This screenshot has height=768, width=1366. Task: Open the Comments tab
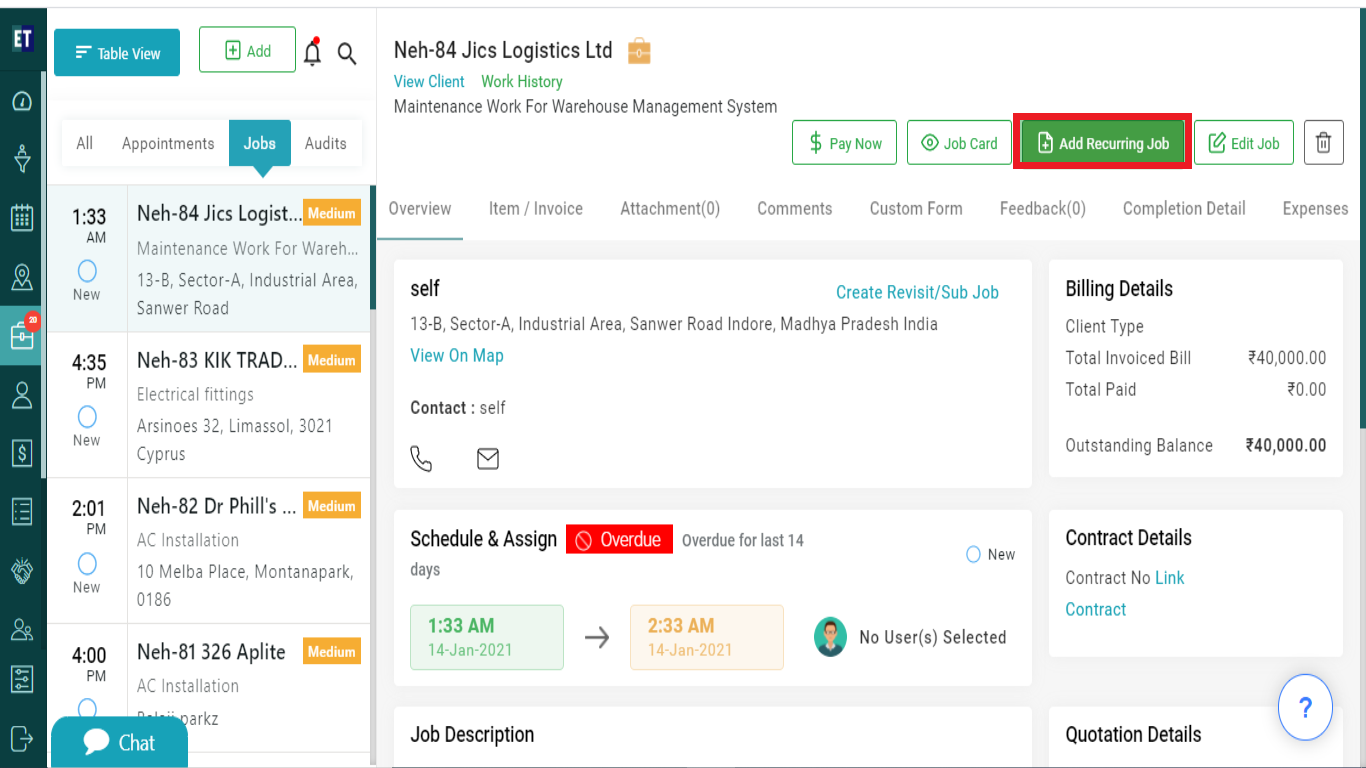(795, 208)
